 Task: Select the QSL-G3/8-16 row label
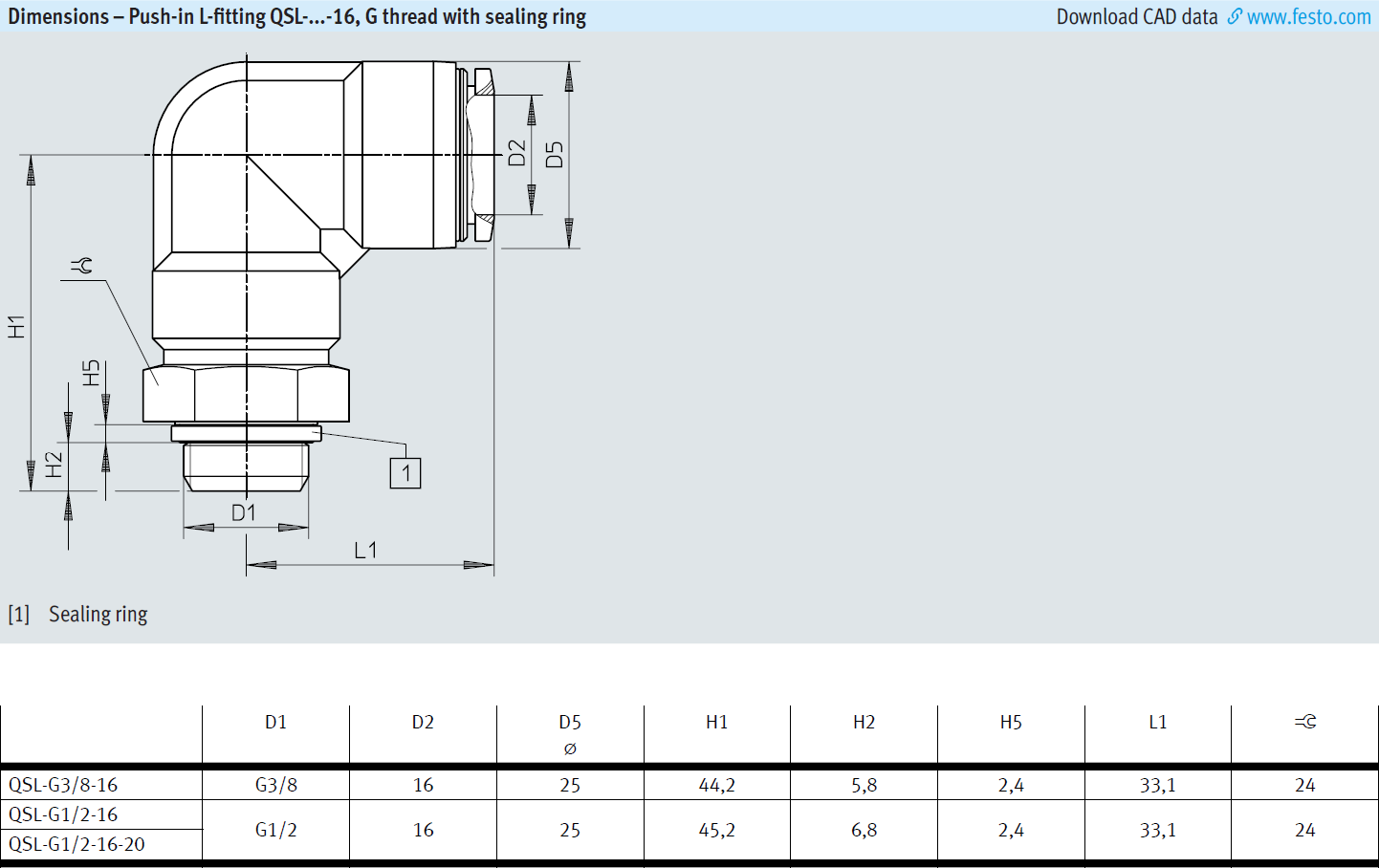[x=63, y=785]
